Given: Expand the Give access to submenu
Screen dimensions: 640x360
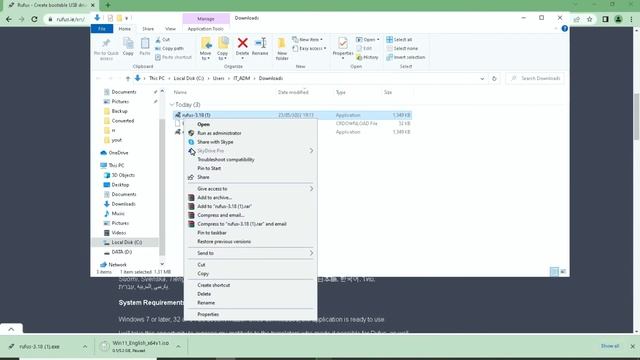Looking at the screenshot, I should point(251,189).
